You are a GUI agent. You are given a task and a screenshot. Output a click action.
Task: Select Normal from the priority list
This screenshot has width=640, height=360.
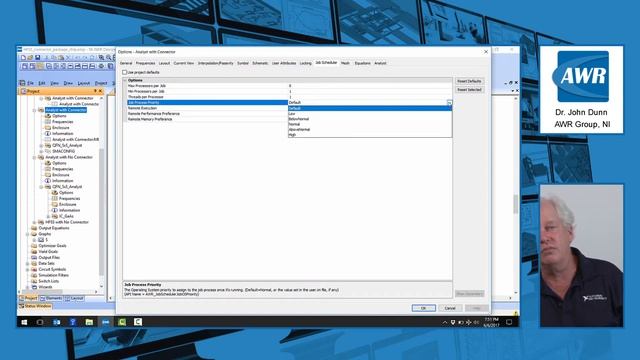coord(370,124)
